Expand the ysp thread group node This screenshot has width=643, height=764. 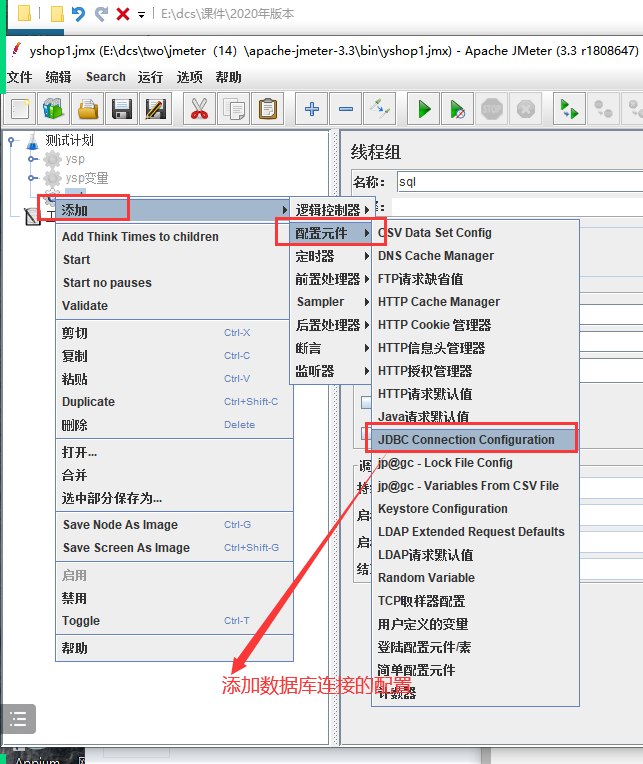32,159
